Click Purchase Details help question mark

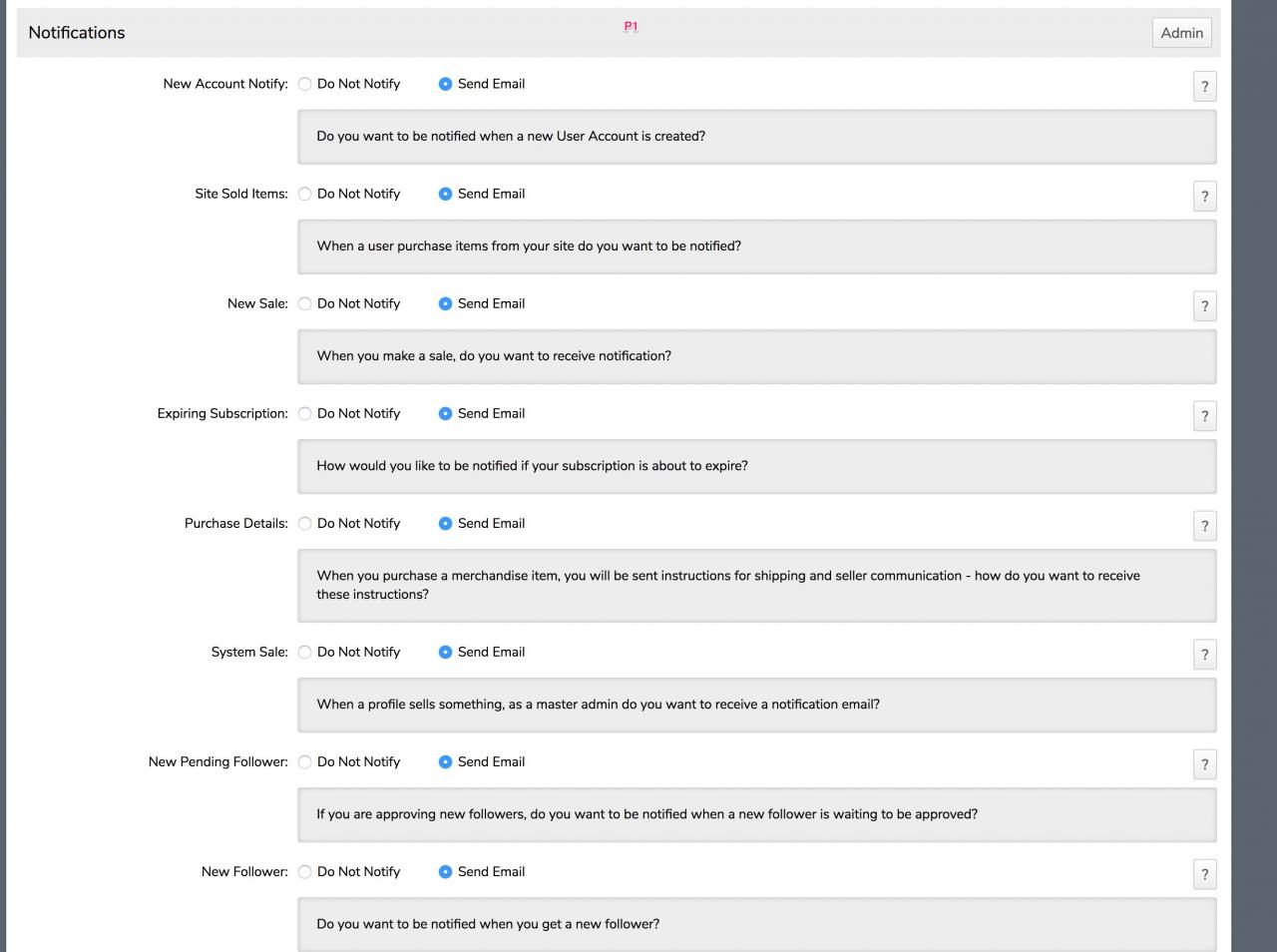[x=1204, y=526]
